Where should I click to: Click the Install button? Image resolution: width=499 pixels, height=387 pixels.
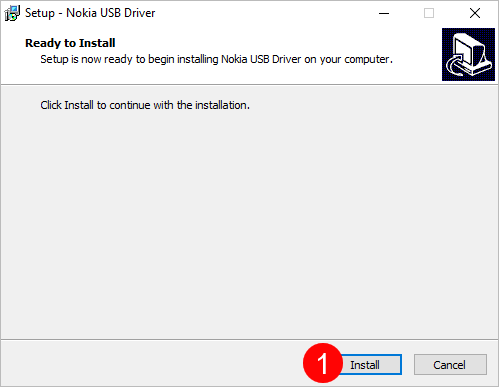coord(364,365)
